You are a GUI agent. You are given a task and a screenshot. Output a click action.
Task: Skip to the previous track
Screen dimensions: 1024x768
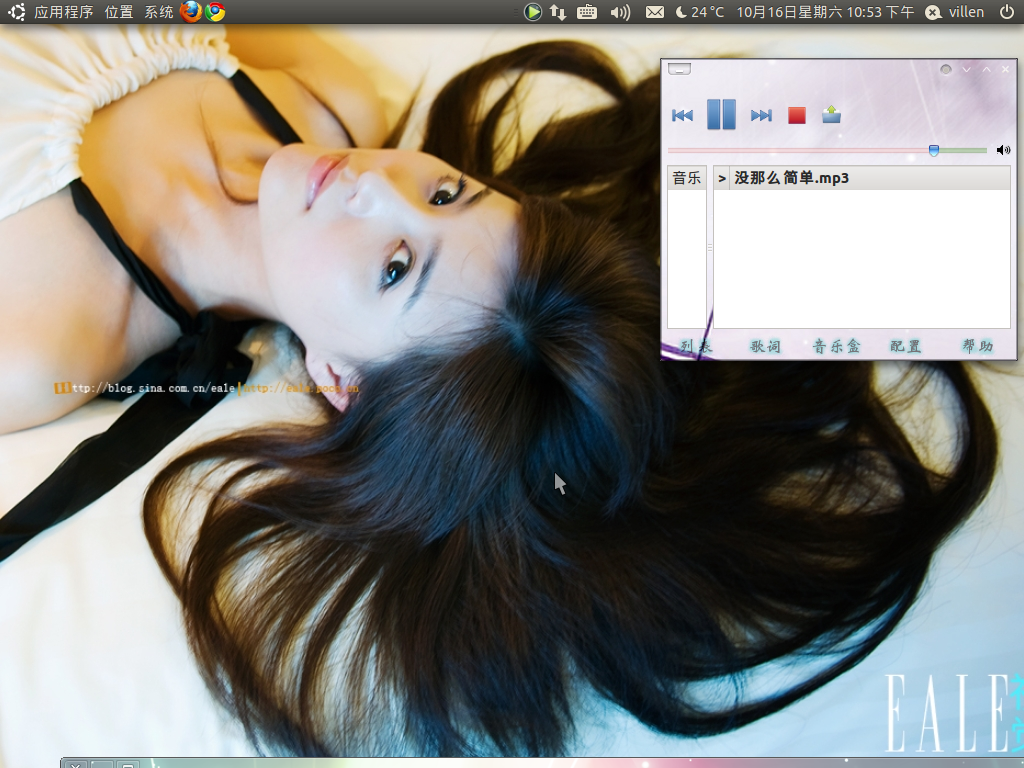[x=682, y=116]
